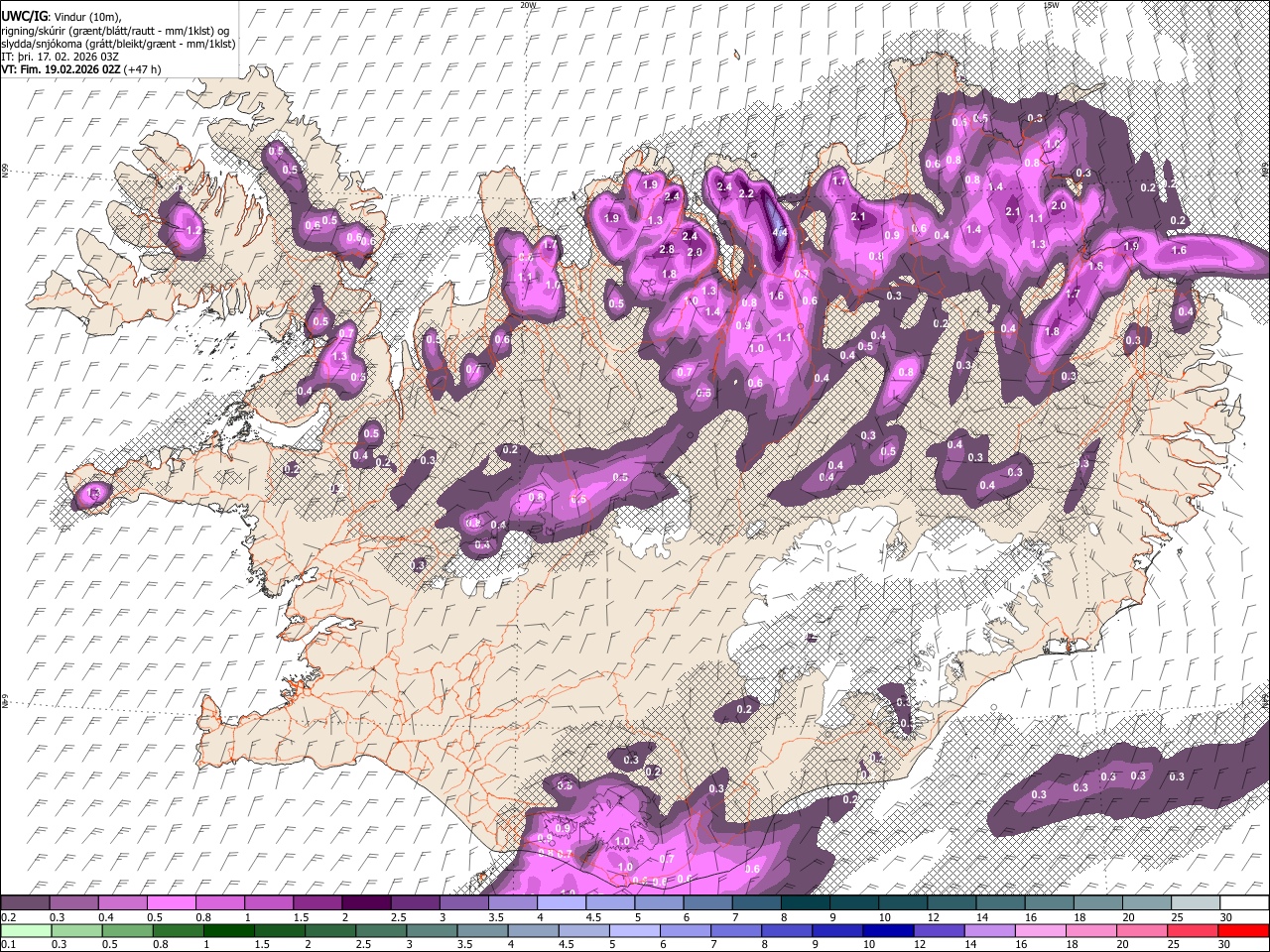Screen dimensions: 1270x952
Task: Pick the light lavender 4–4.5 snow legend swatch
Action: [561, 902]
